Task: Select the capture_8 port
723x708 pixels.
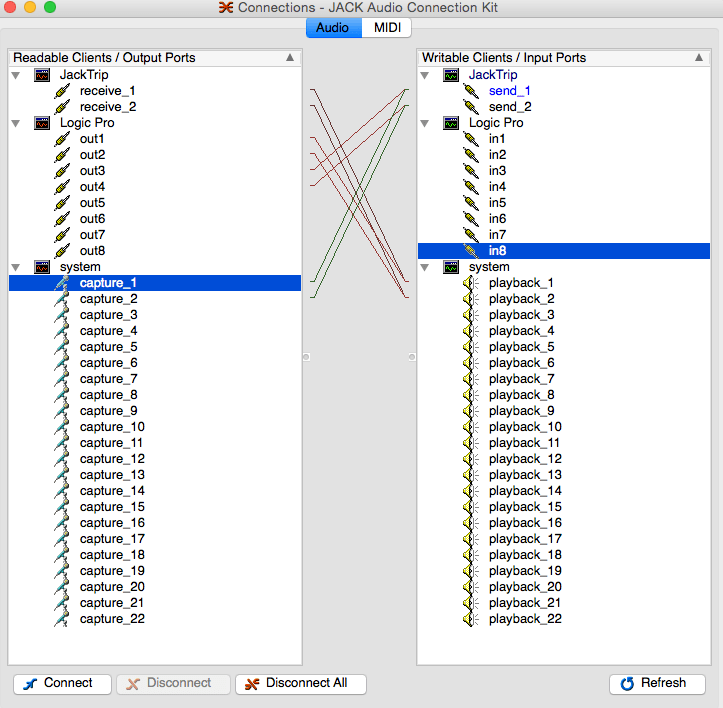Action: pyautogui.click(x=108, y=395)
